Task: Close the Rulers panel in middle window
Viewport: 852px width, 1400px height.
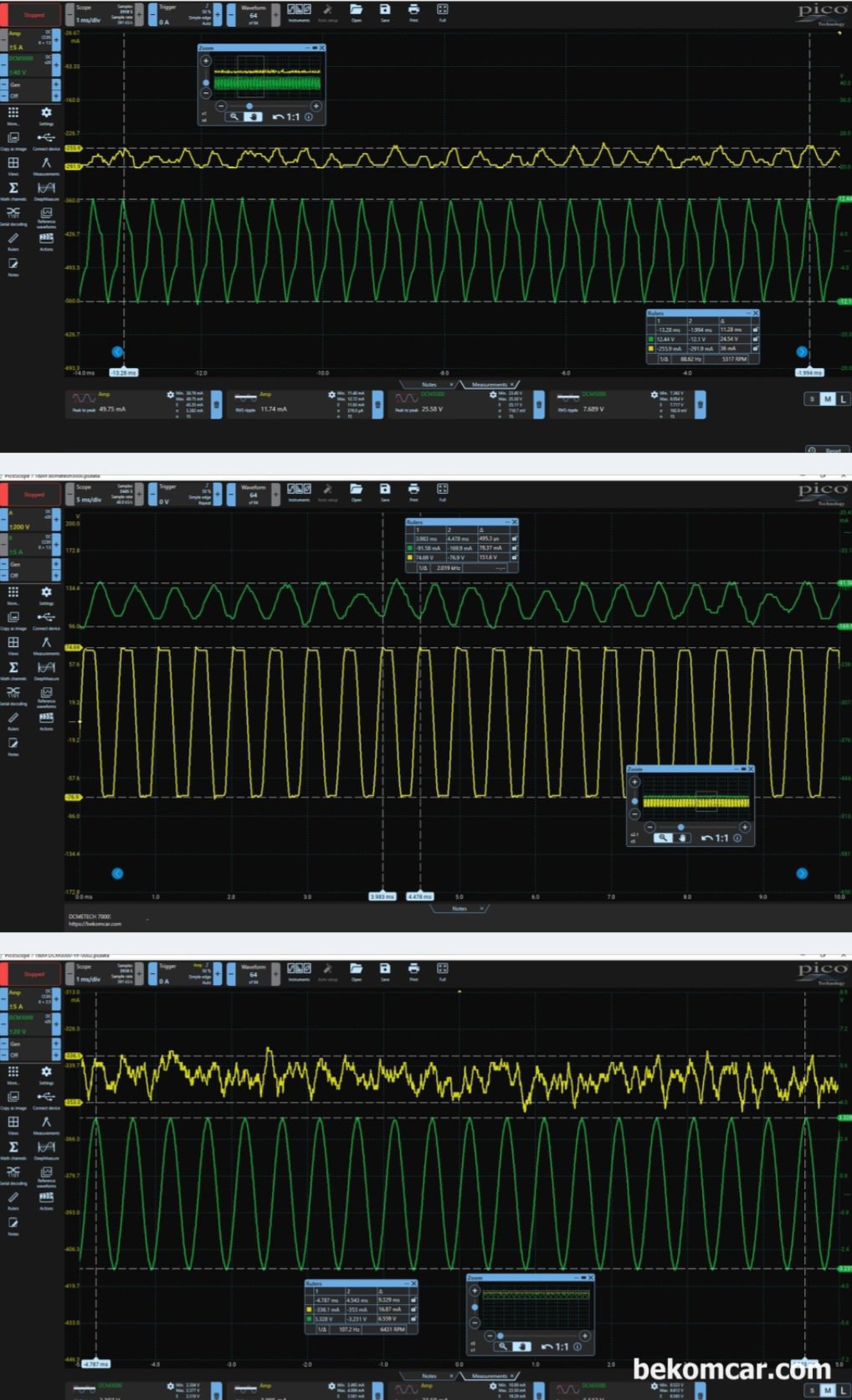Action: point(514,521)
